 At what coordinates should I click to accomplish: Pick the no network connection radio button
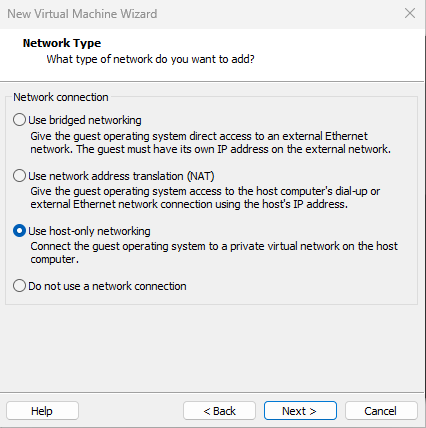click(x=19, y=286)
